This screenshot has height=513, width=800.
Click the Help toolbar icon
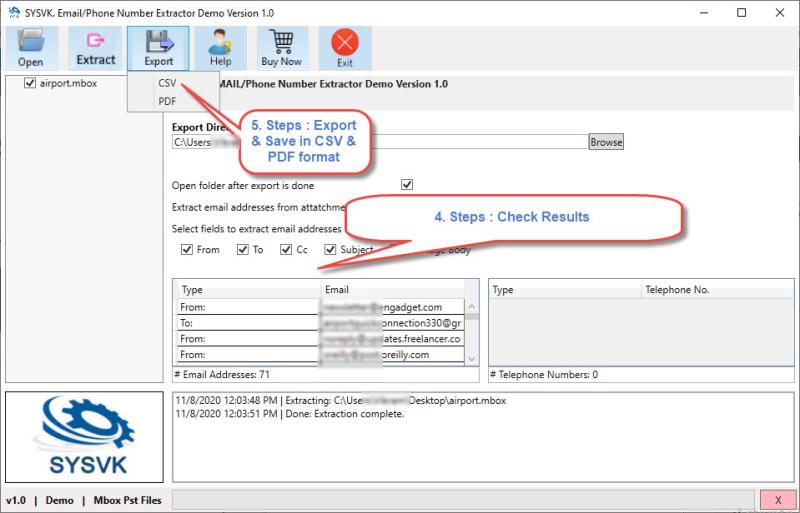pos(220,48)
